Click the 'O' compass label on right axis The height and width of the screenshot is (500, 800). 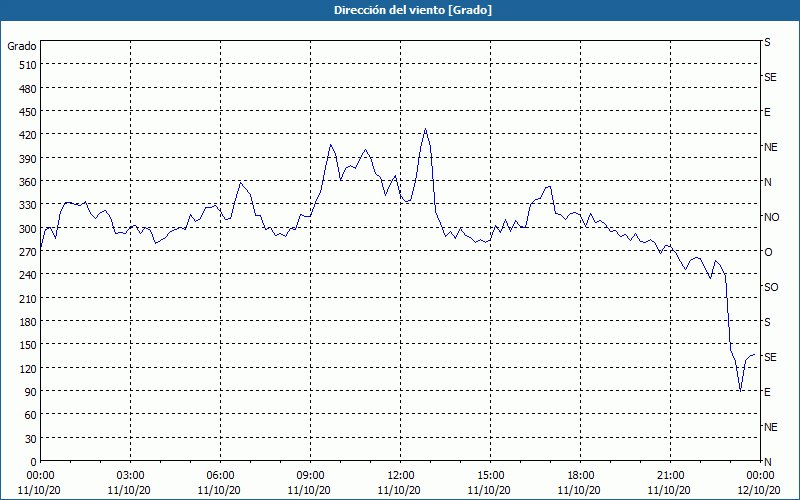tap(768, 252)
